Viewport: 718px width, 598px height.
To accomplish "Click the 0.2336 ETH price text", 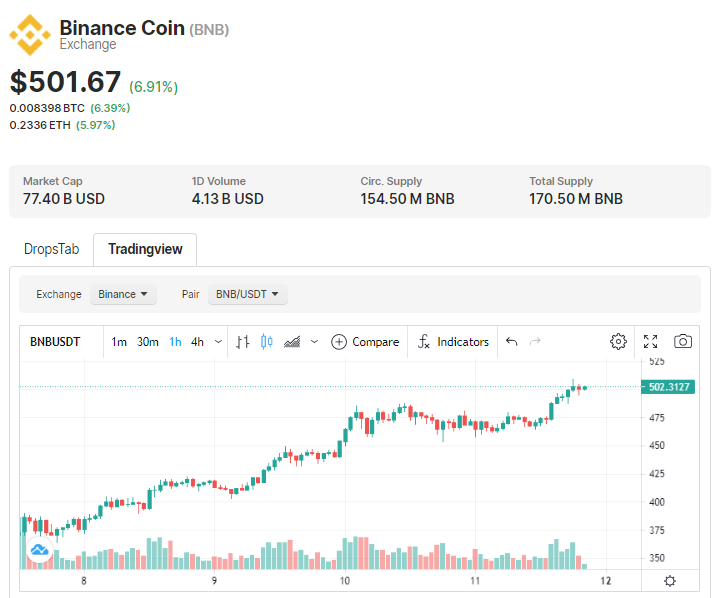I will 40,125.
